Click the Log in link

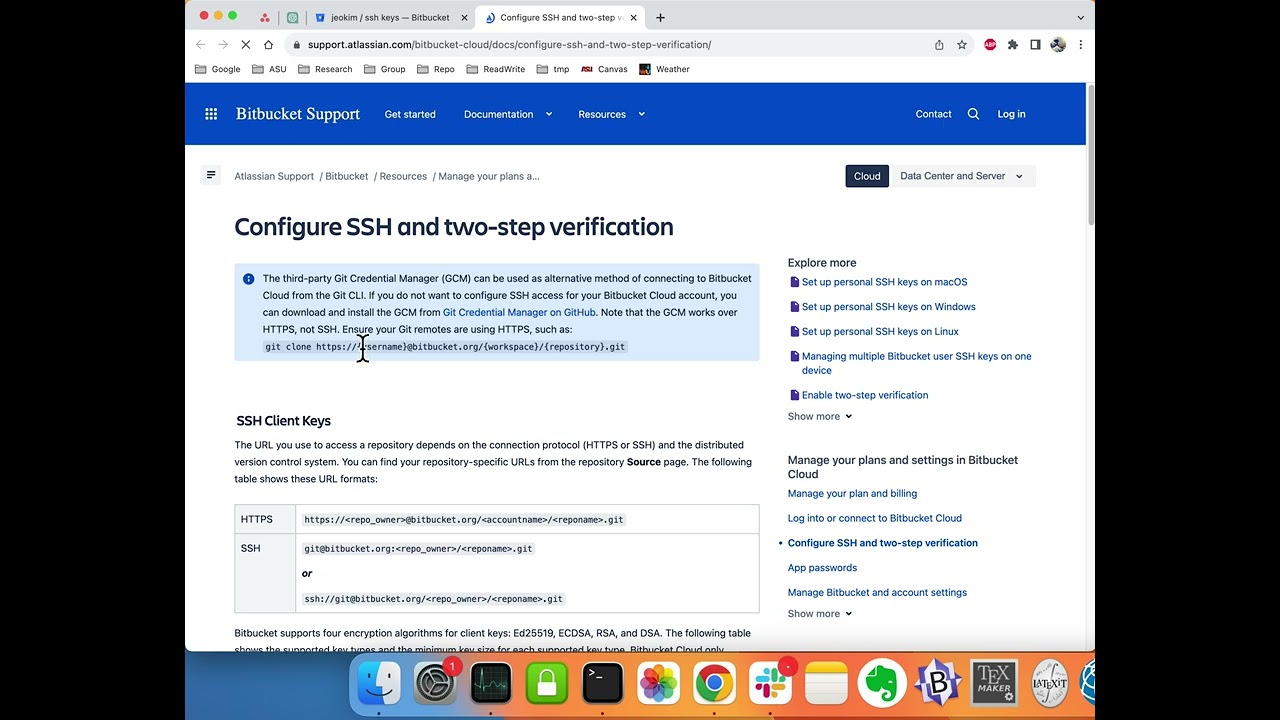point(1011,114)
